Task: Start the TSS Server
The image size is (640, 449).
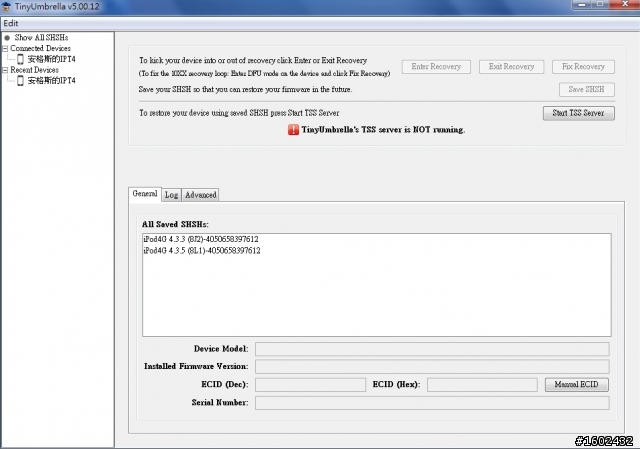Action: 578,113
